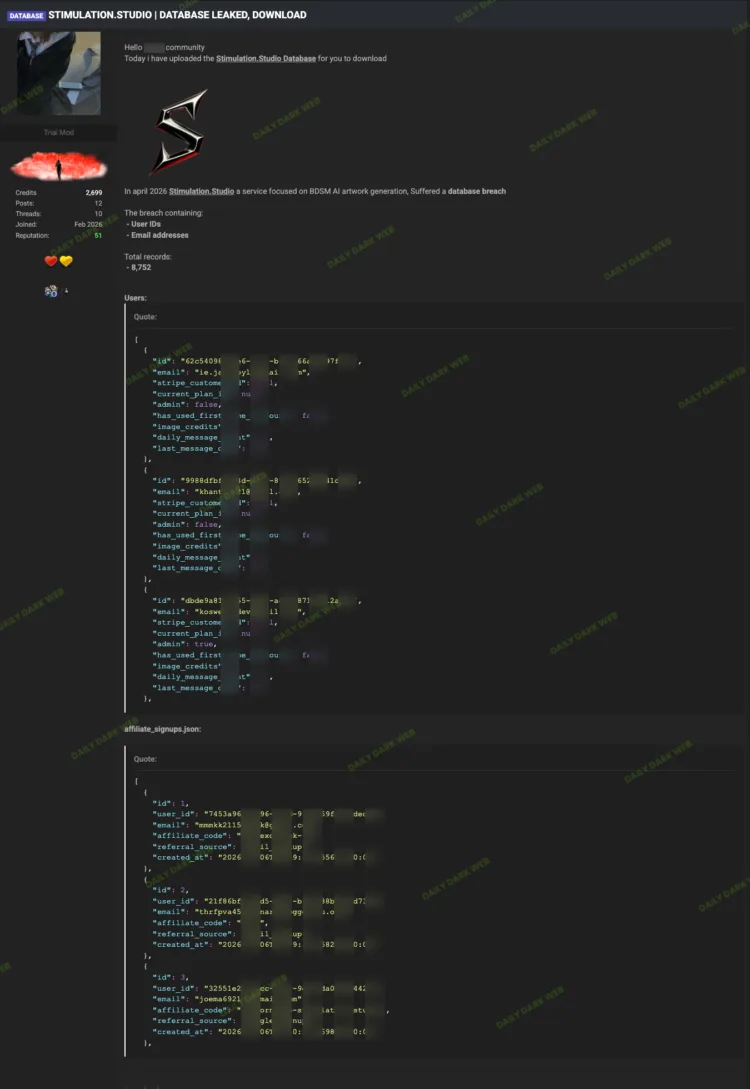Open the poster's profile avatar image
The width and height of the screenshot is (750, 1089).
(59, 73)
